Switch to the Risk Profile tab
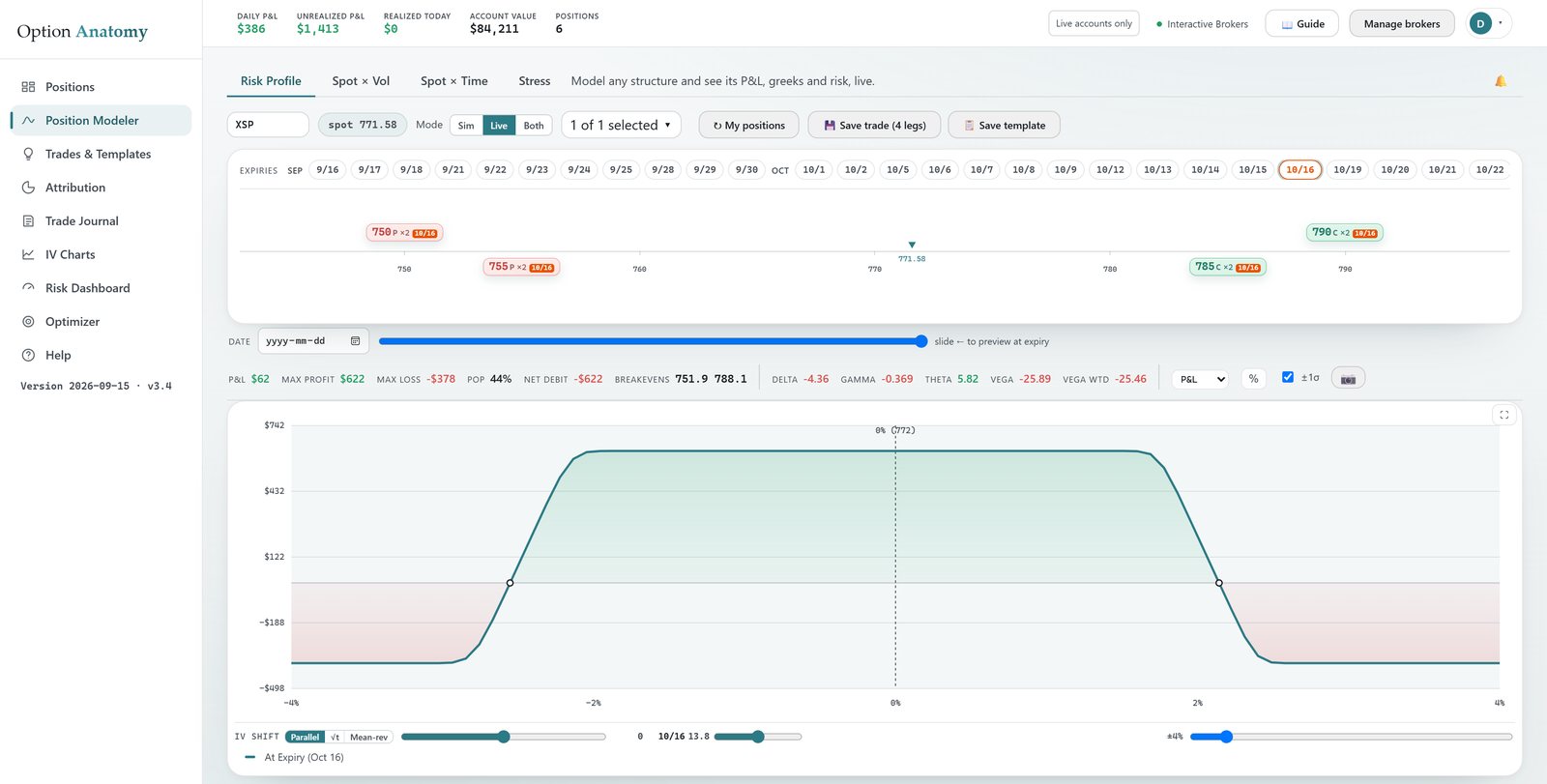 click(x=271, y=81)
